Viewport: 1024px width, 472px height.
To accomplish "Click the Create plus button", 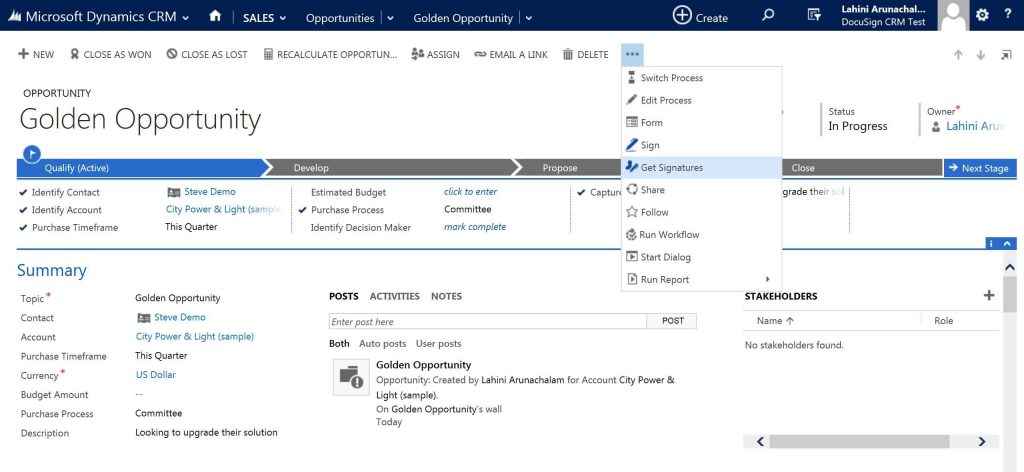I will pos(700,16).
